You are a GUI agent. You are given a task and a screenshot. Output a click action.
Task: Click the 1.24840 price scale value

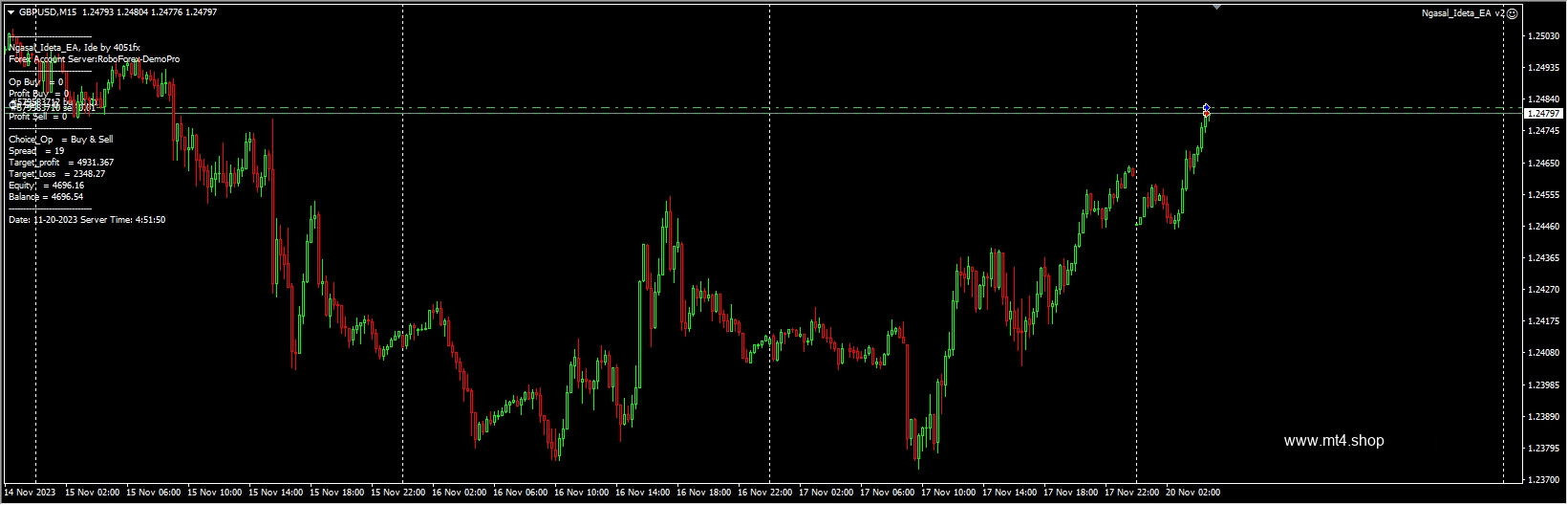1544,99
